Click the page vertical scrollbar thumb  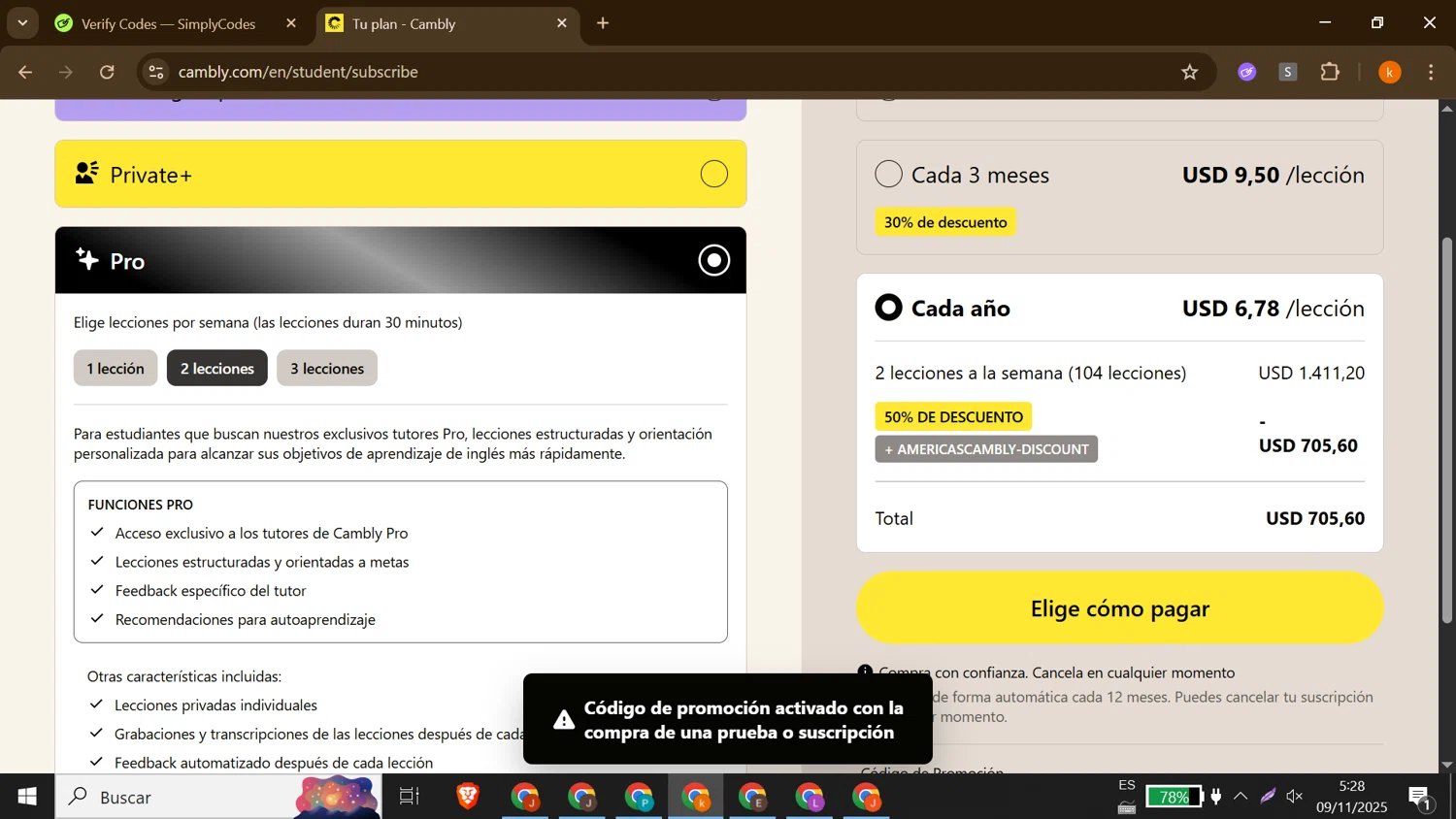1446,430
